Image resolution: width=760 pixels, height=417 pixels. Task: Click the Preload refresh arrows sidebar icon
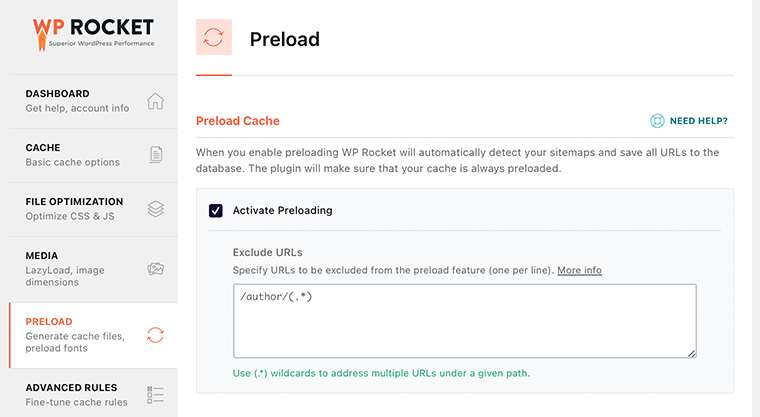click(x=156, y=335)
